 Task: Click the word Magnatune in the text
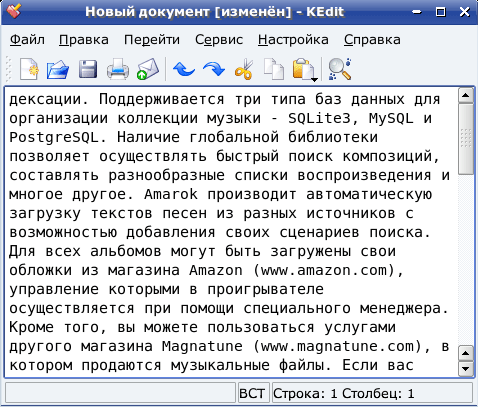click(203, 346)
